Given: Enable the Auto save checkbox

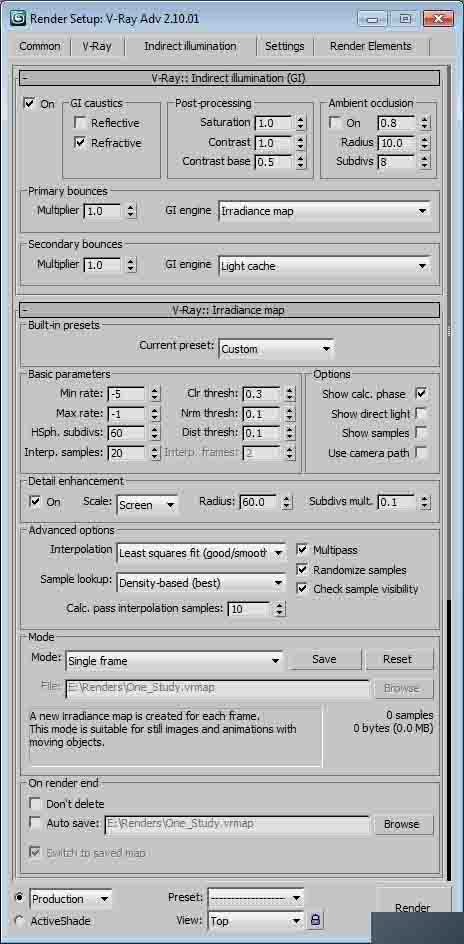Looking at the screenshot, I should (x=35, y=822).
